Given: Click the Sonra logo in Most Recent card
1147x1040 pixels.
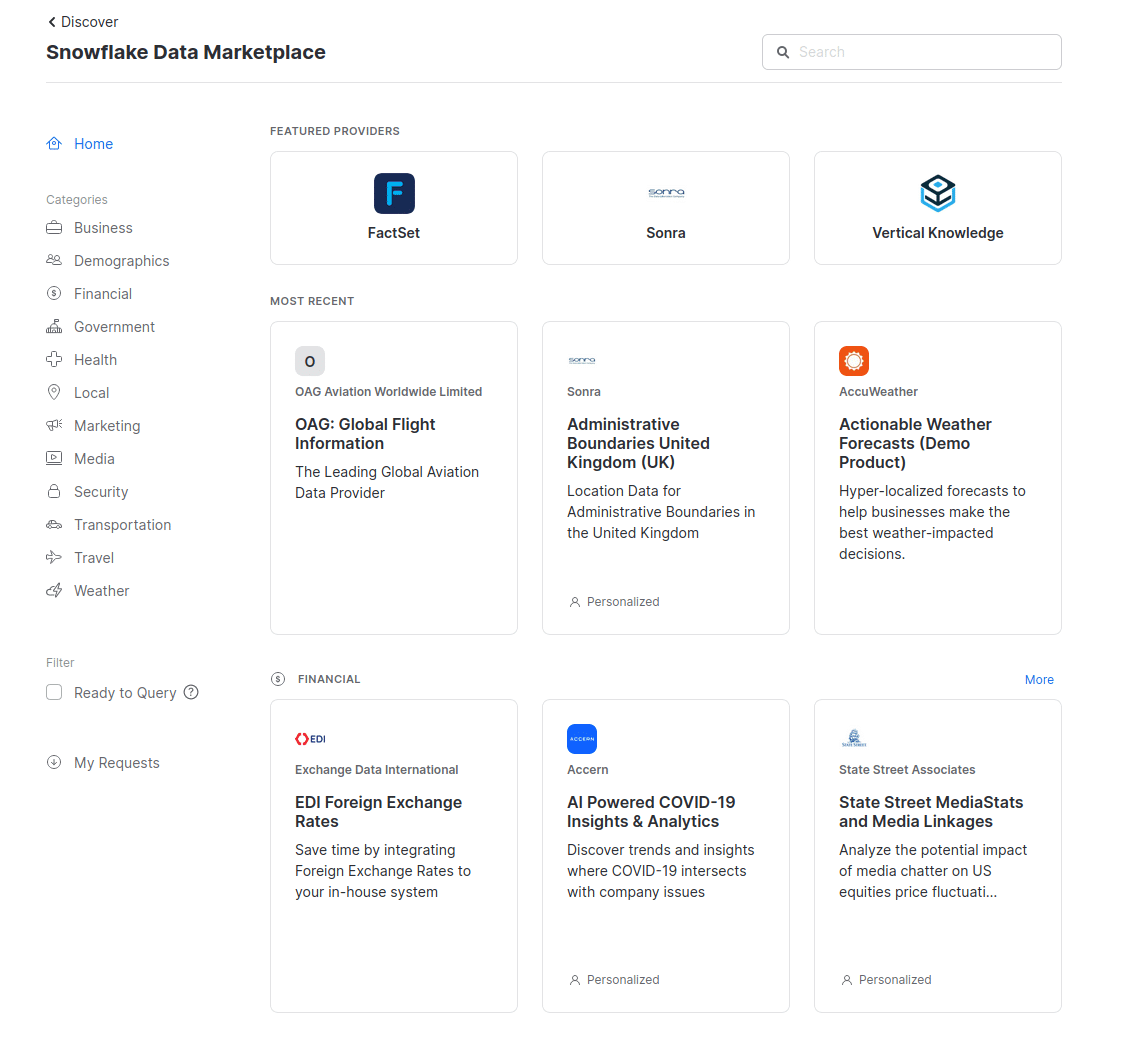Looking at the screenshot, I should coord(582,361).
